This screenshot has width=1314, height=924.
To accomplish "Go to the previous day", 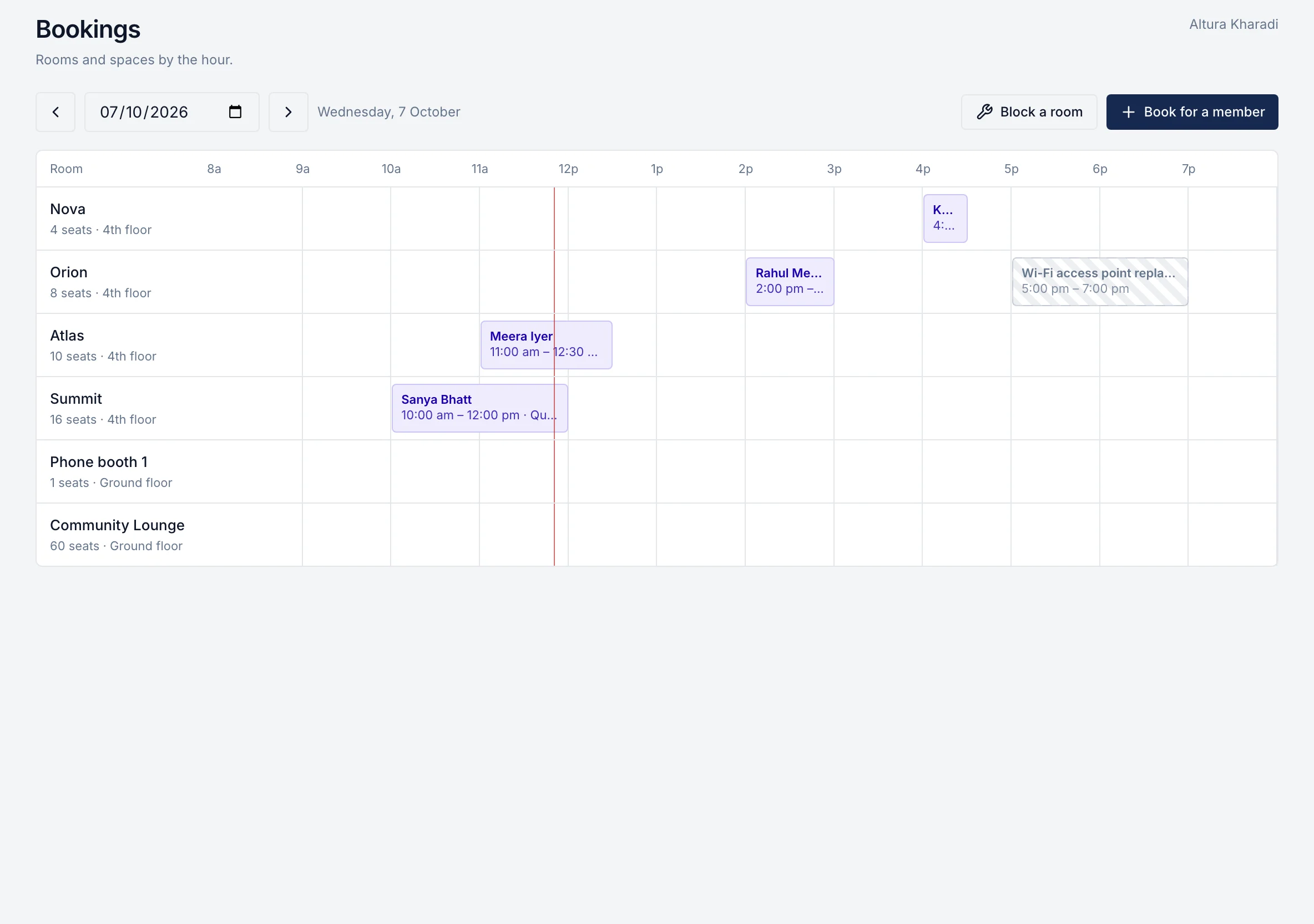I will click(55, 112).
